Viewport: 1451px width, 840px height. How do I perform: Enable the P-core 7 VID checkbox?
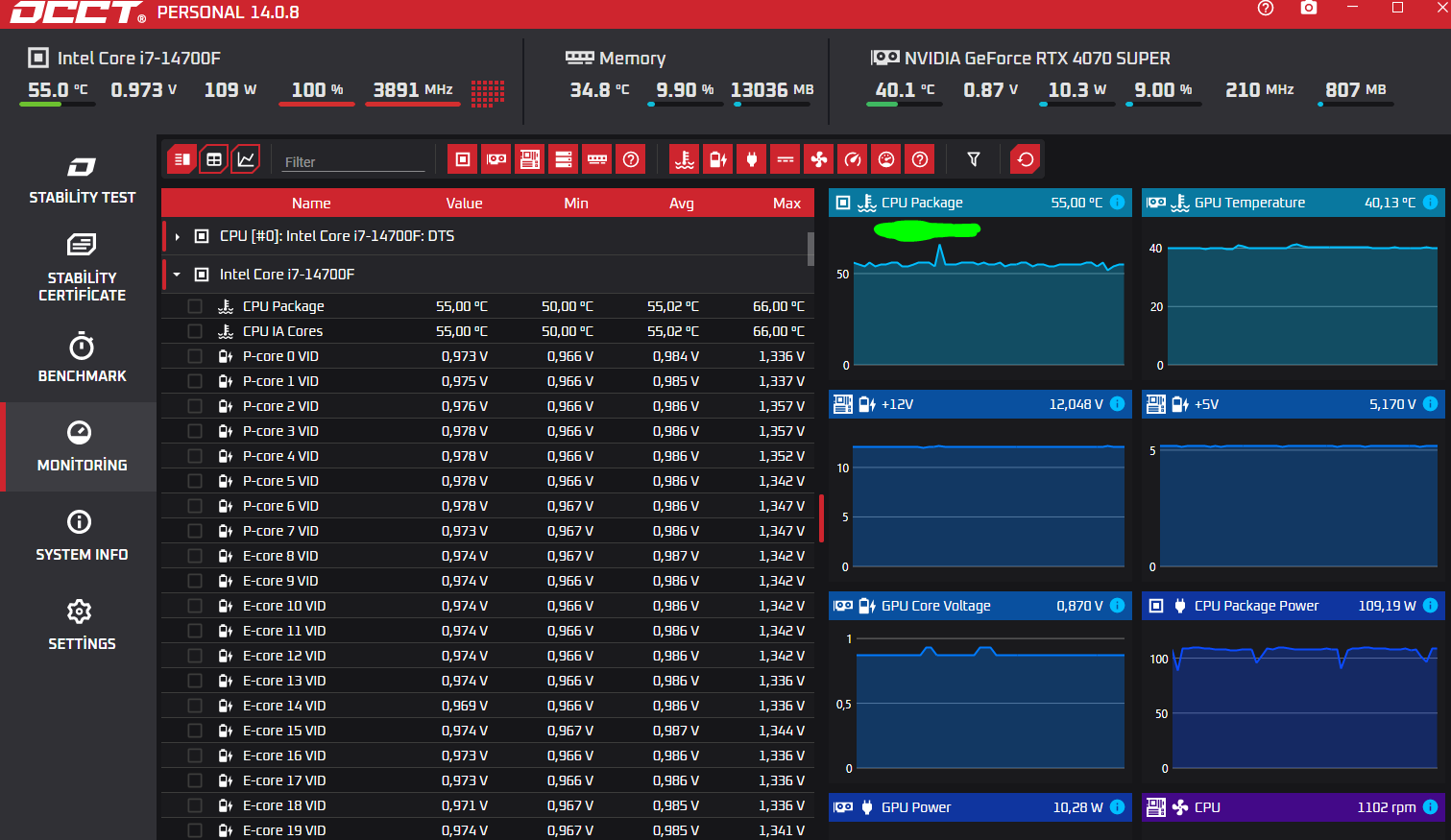(x=195, y=531)
